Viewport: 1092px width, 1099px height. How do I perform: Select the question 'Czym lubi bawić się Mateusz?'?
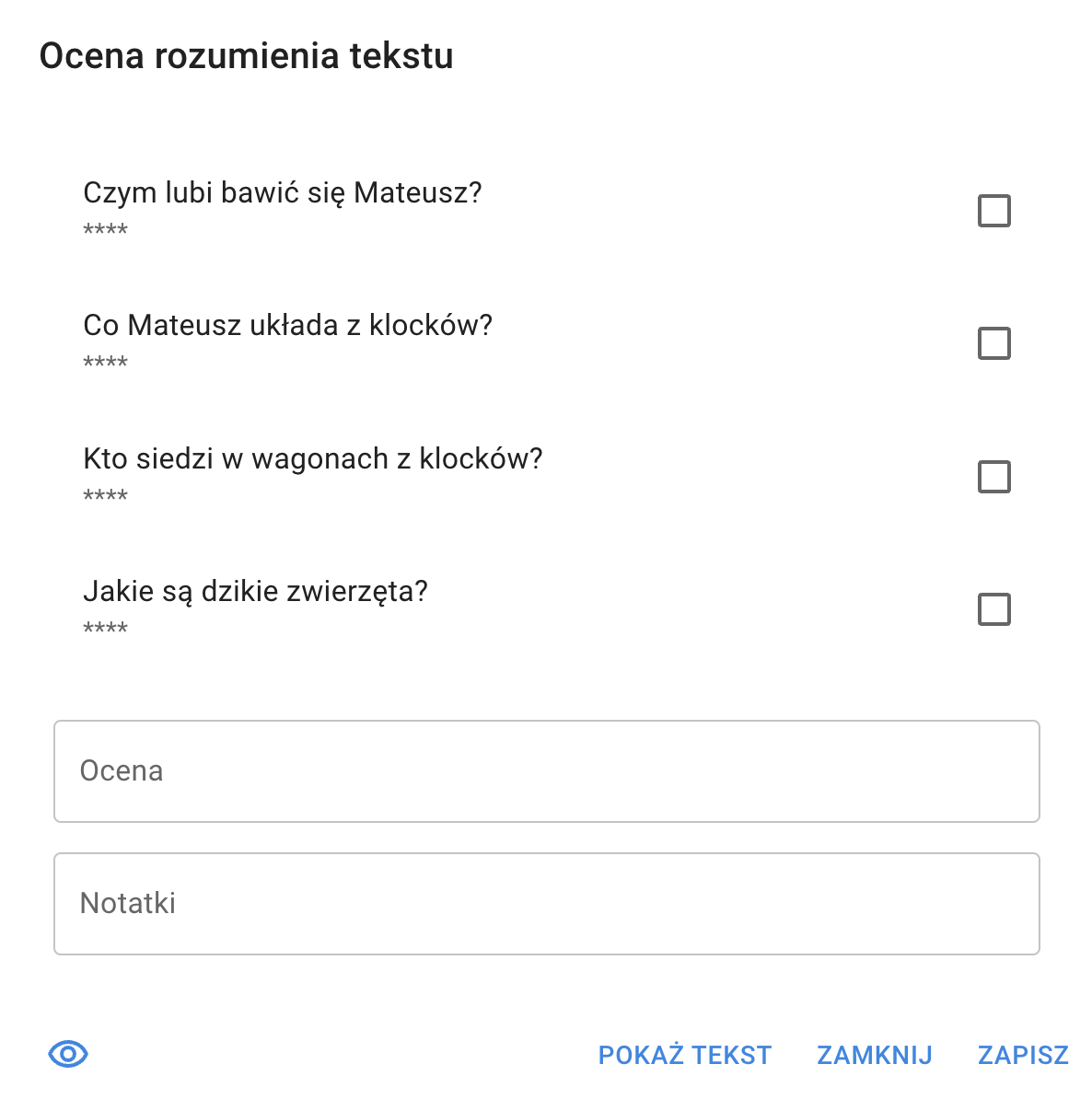click(283, 192)
